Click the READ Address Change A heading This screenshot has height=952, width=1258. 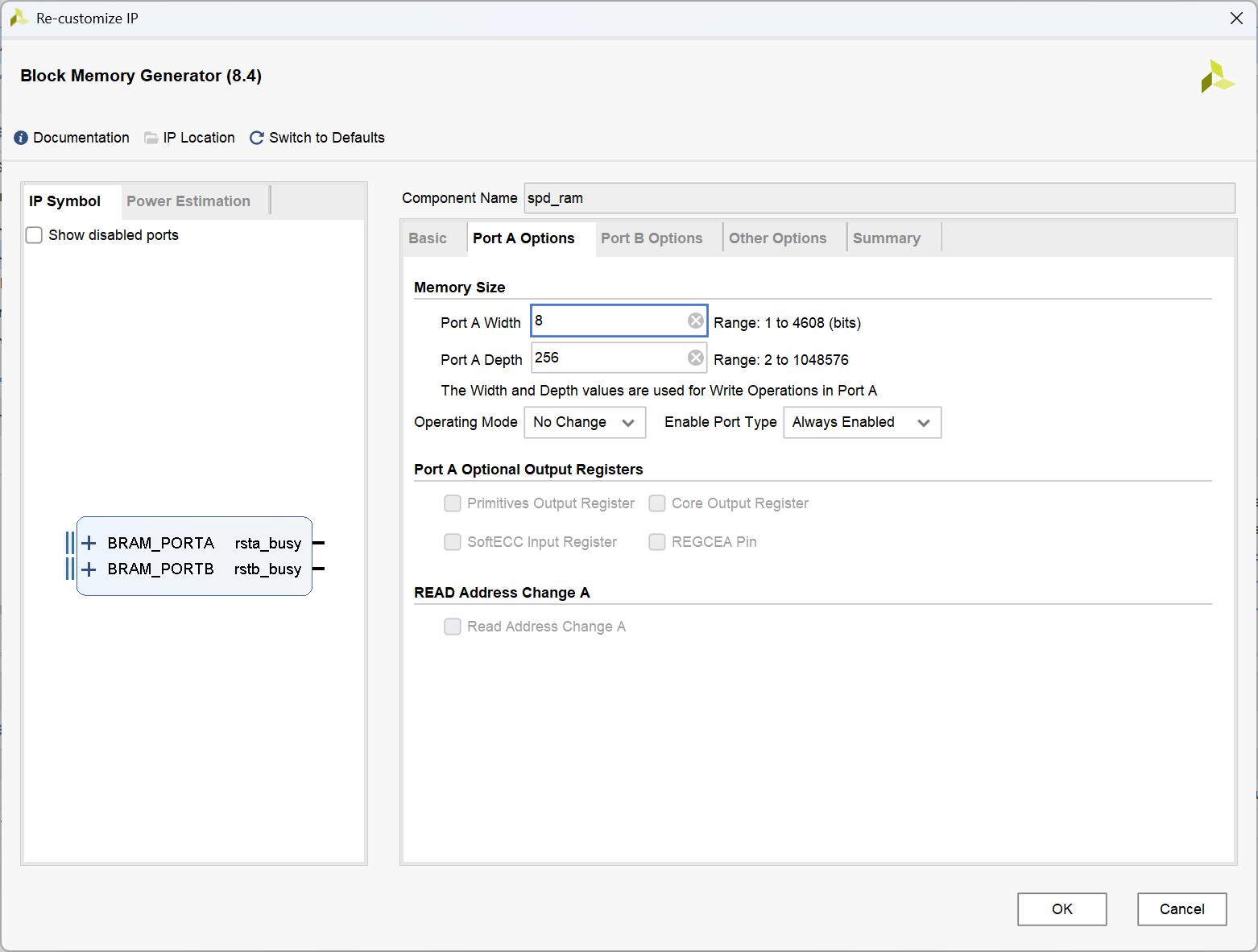pos(502,593)
